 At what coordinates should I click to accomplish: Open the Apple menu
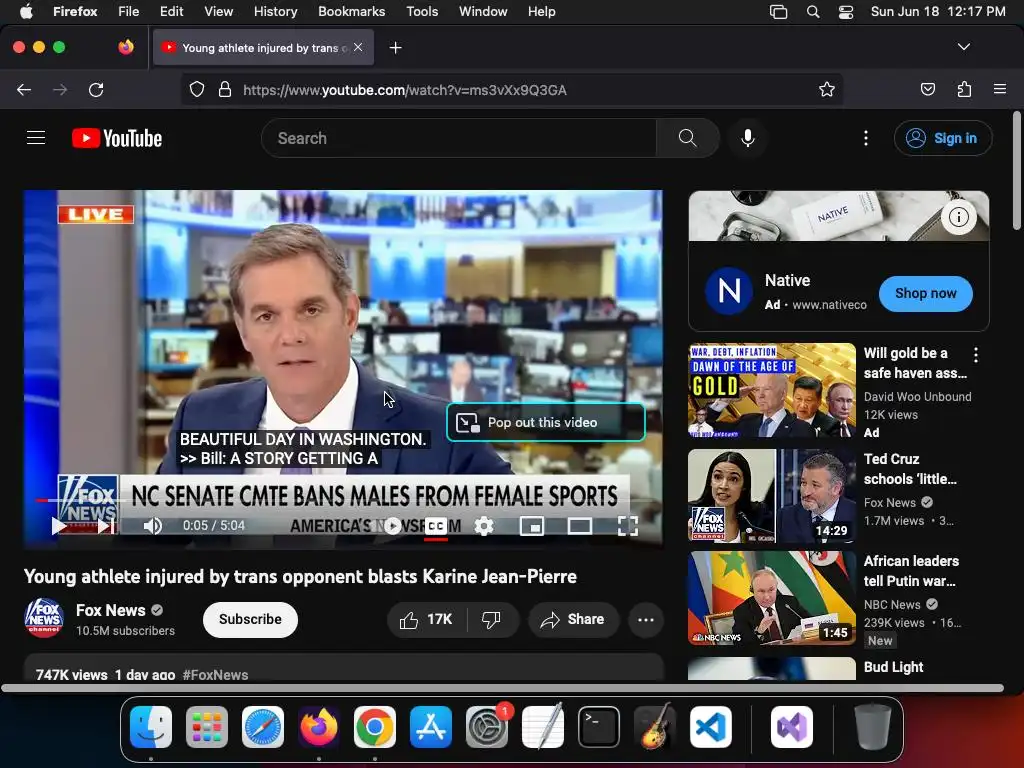pyautogui.click(x=25, y=11)
